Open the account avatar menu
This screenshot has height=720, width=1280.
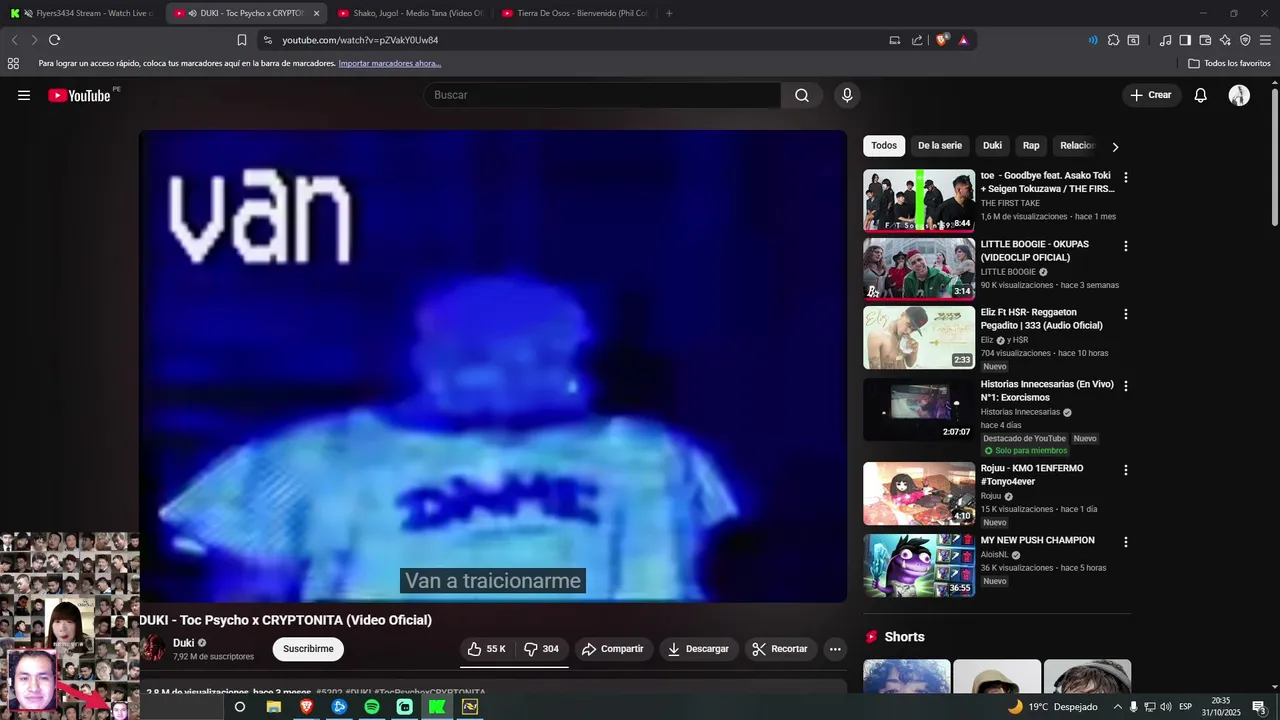coord(1239,95)
